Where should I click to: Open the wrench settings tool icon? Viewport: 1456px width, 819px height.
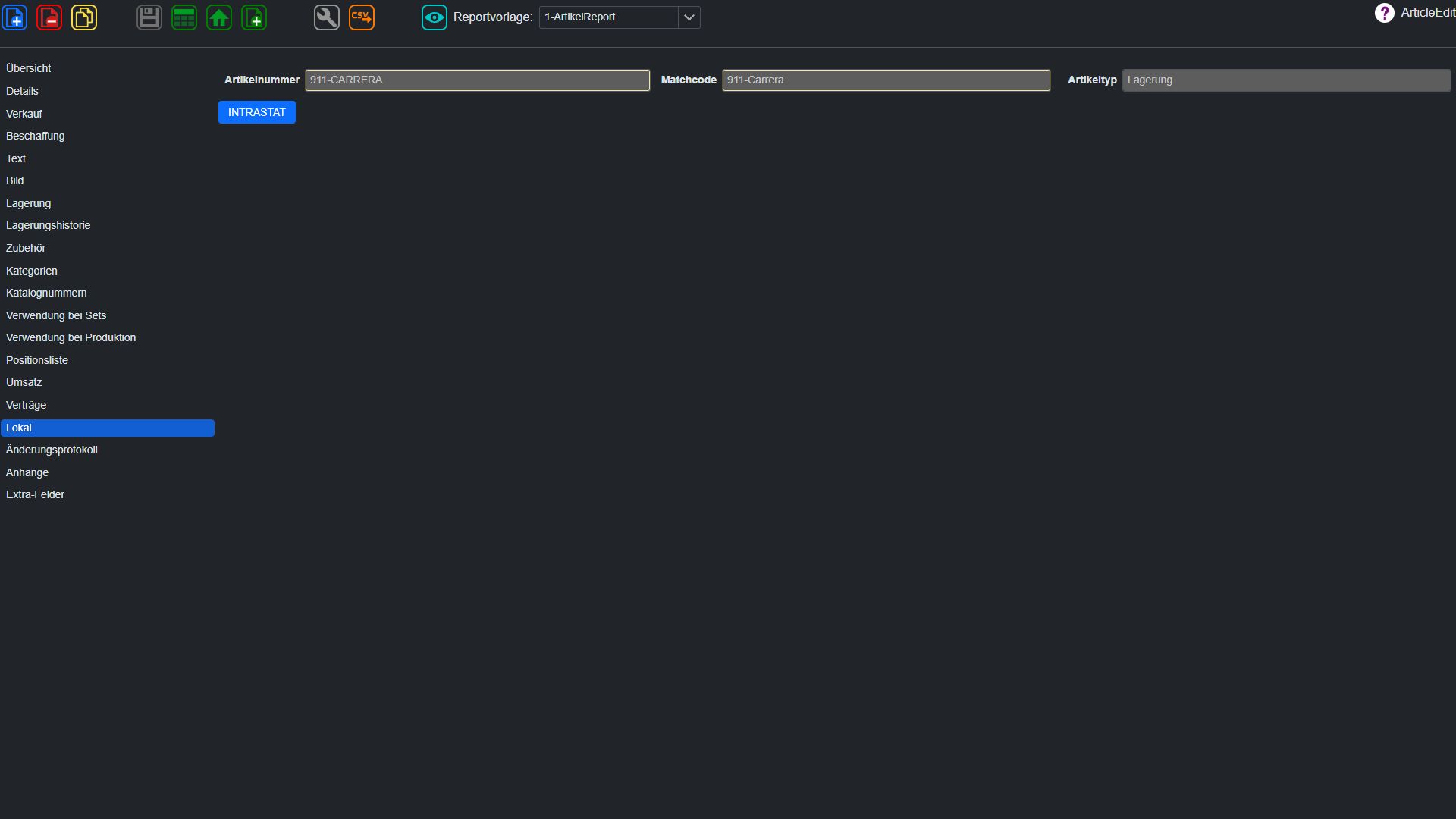(327, 17)
